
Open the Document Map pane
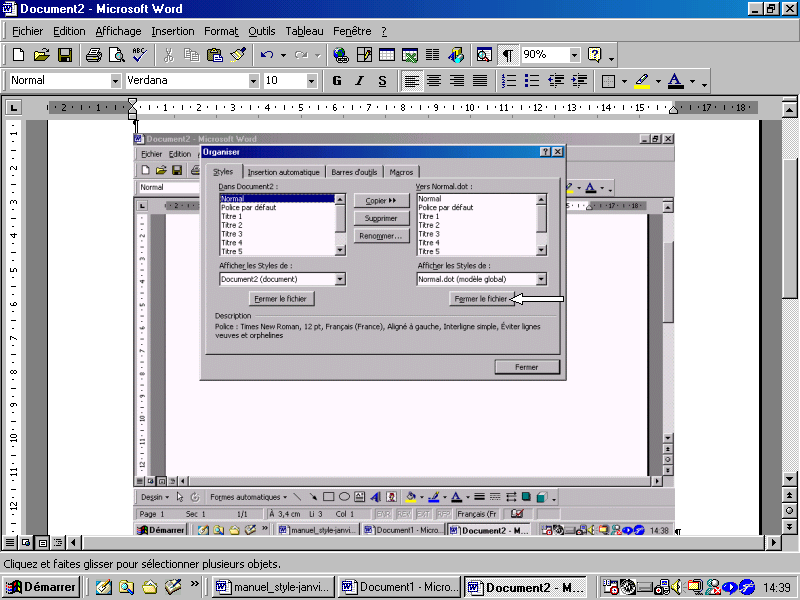484,55
